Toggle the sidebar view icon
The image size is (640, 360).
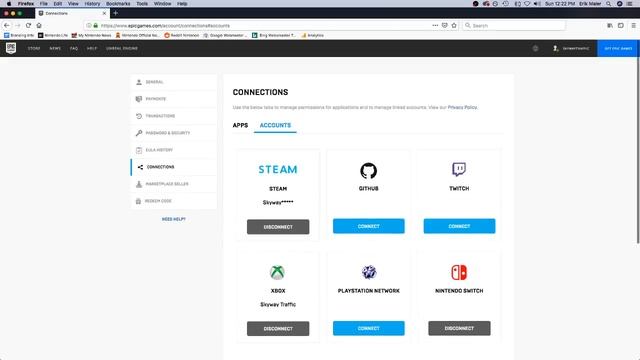621,25
